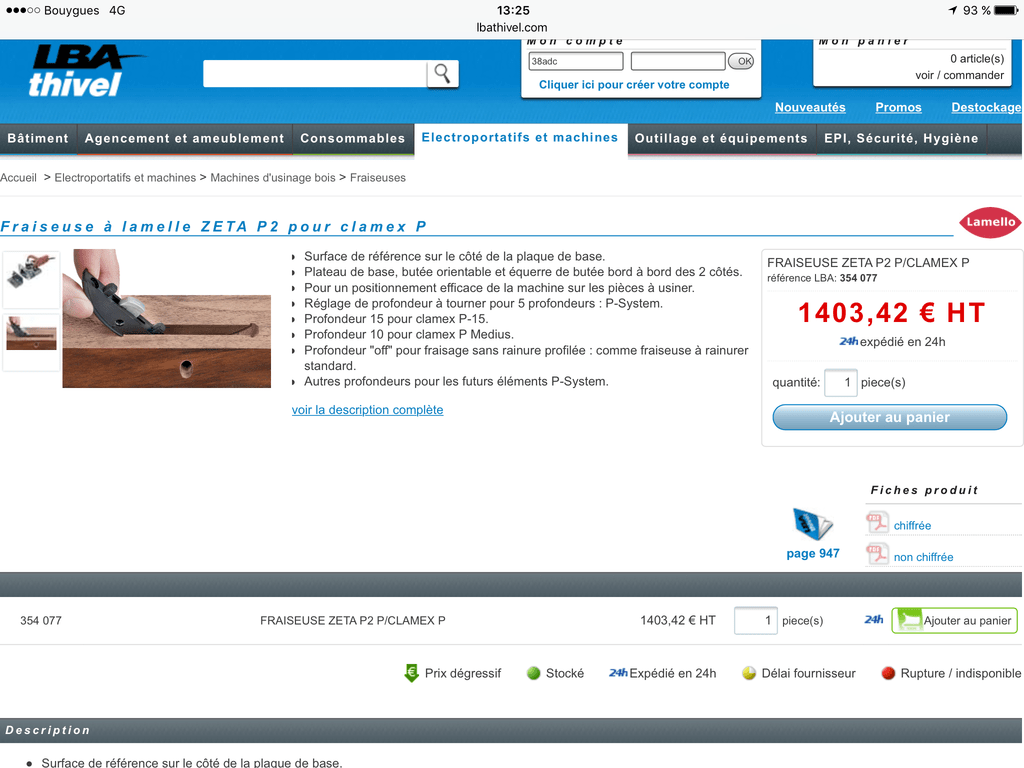Click the red Rupture / indisponible dot
The image size is (1024, 768).
tap(888, 673)
